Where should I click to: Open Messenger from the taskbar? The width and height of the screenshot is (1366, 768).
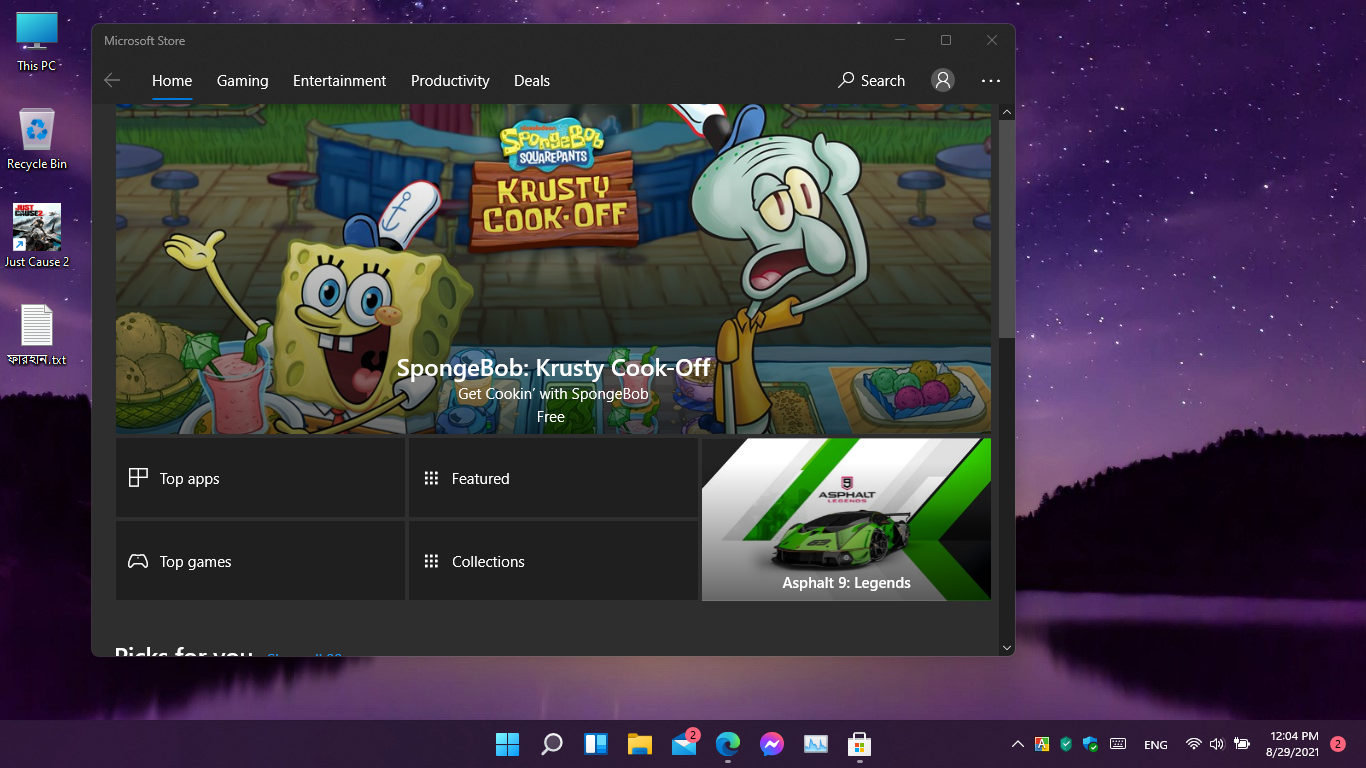tap(771, 744)
